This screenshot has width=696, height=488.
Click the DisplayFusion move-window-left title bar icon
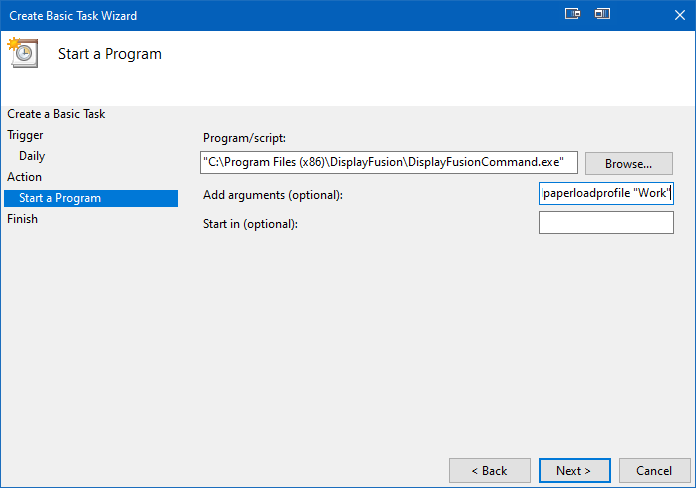pyautogui.click(x=602, y=14)
